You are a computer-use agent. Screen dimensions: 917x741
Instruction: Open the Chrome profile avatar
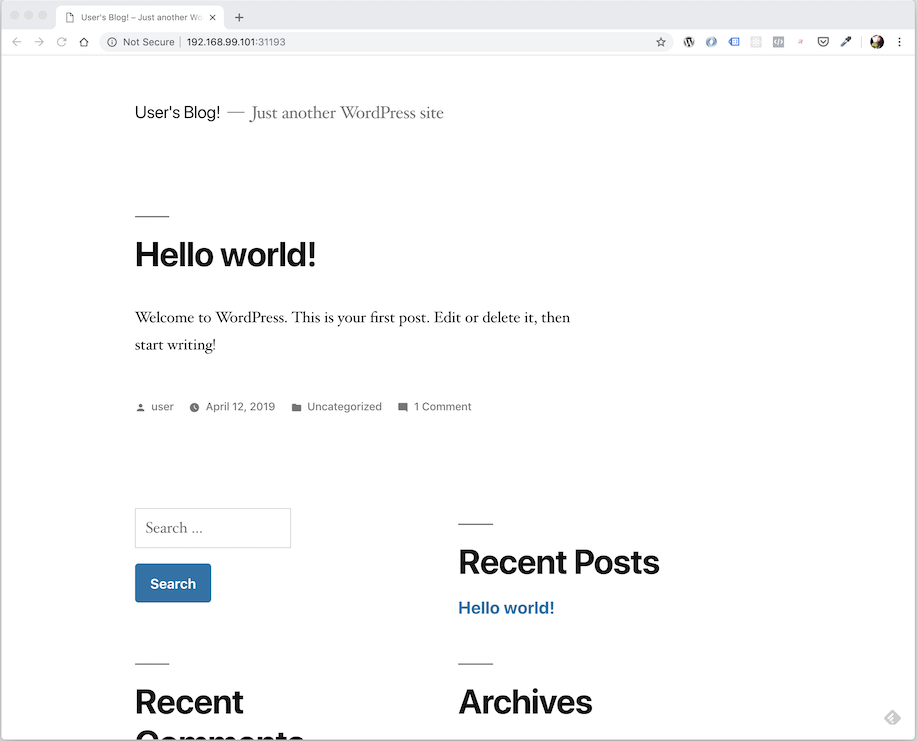tap(877, 42)
